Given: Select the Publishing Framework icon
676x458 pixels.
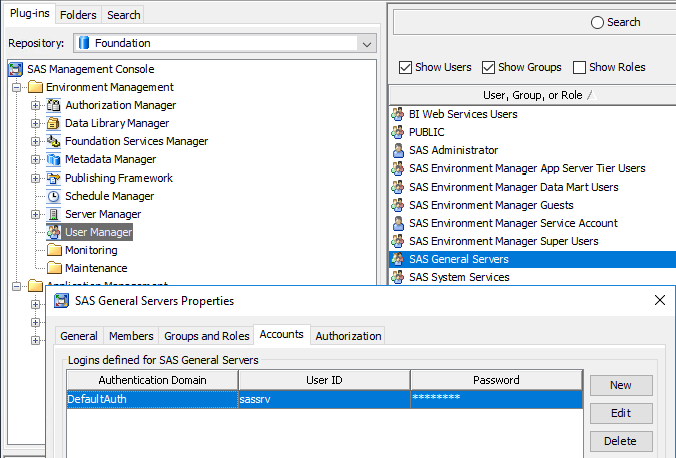Looking at the screenshot, I should (55, 178).
